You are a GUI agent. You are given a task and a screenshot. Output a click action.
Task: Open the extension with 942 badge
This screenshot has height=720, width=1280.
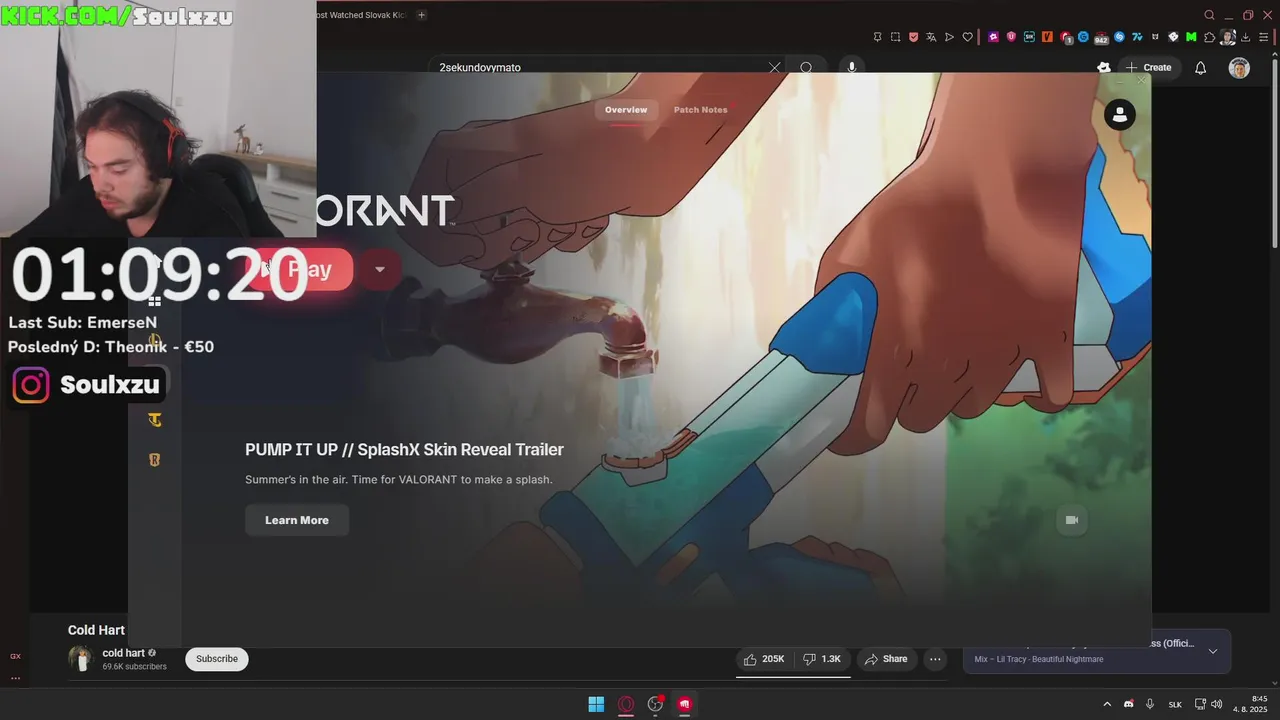[x=1101, y=38]
